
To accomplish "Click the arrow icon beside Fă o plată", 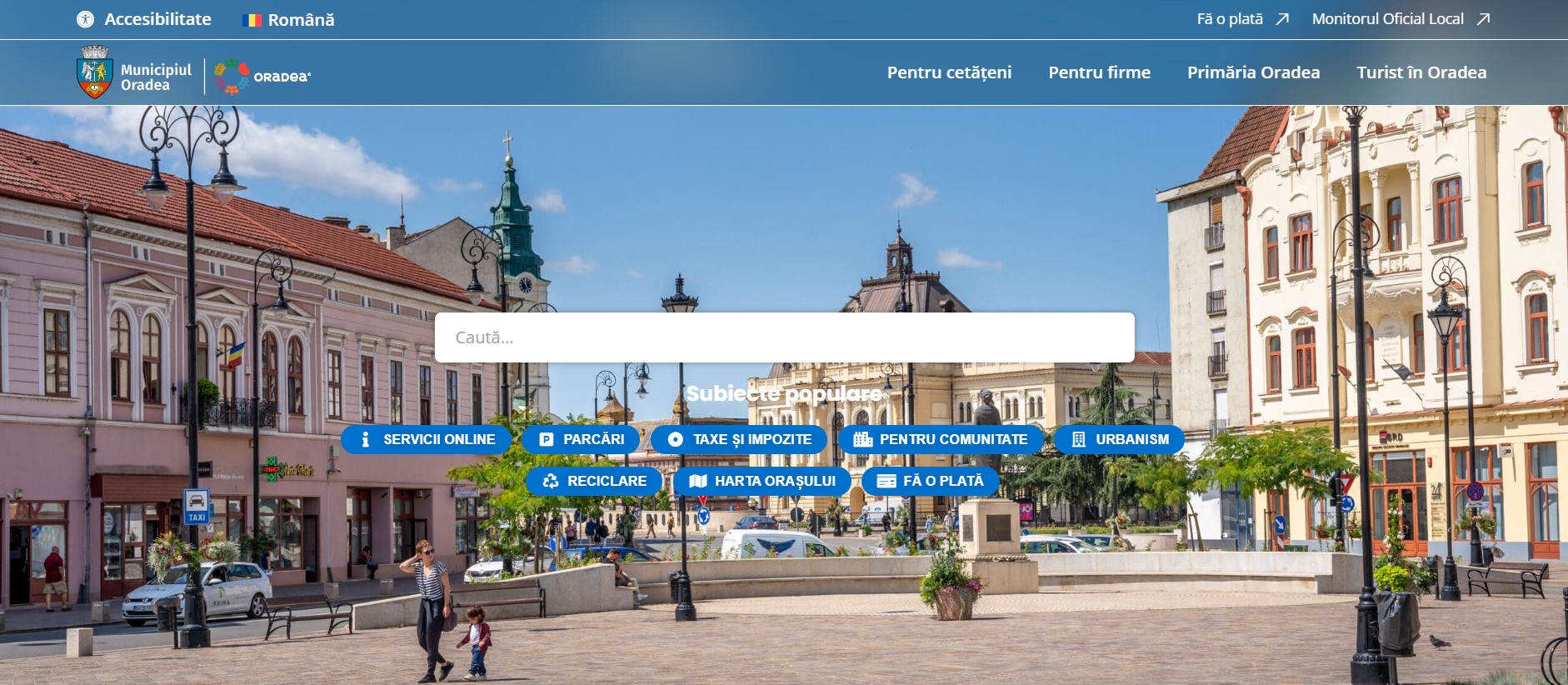I will [x=1282, y=19].
